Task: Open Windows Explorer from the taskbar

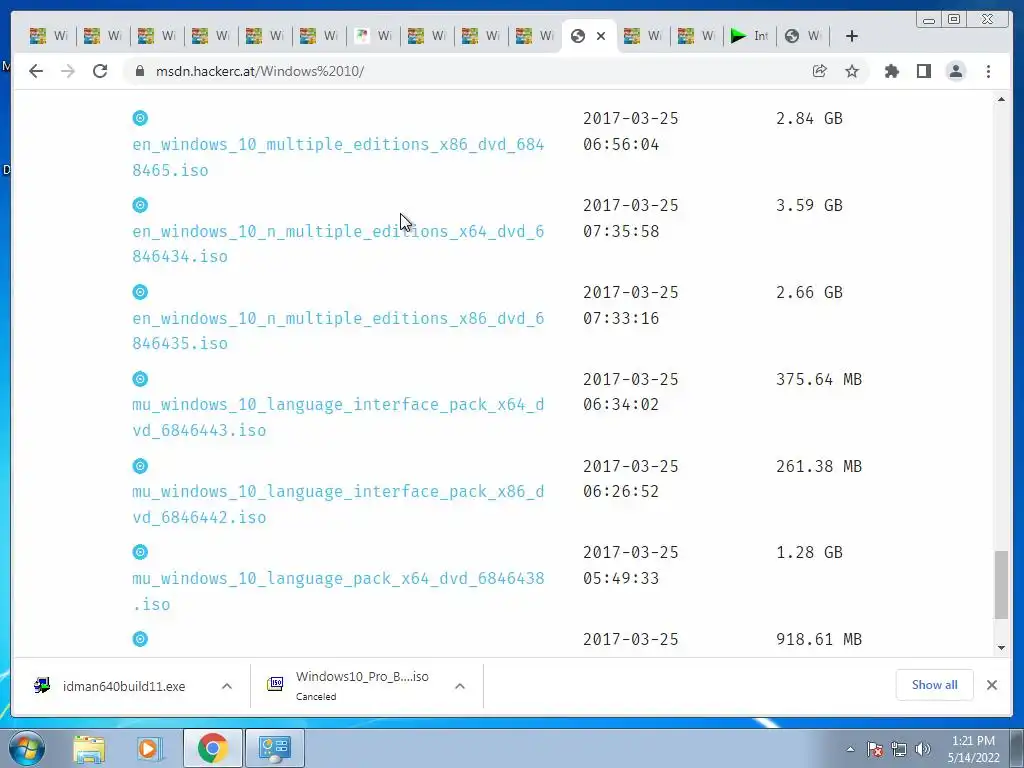Action: [89, 748]
